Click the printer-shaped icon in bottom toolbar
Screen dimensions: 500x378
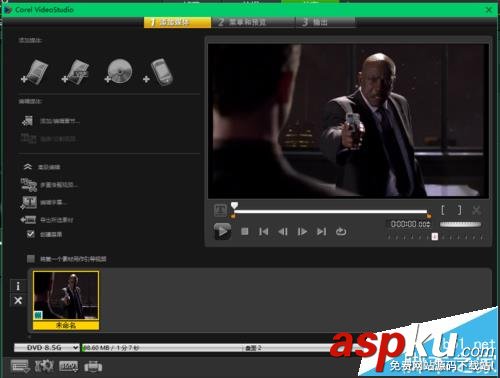[93, 366]
